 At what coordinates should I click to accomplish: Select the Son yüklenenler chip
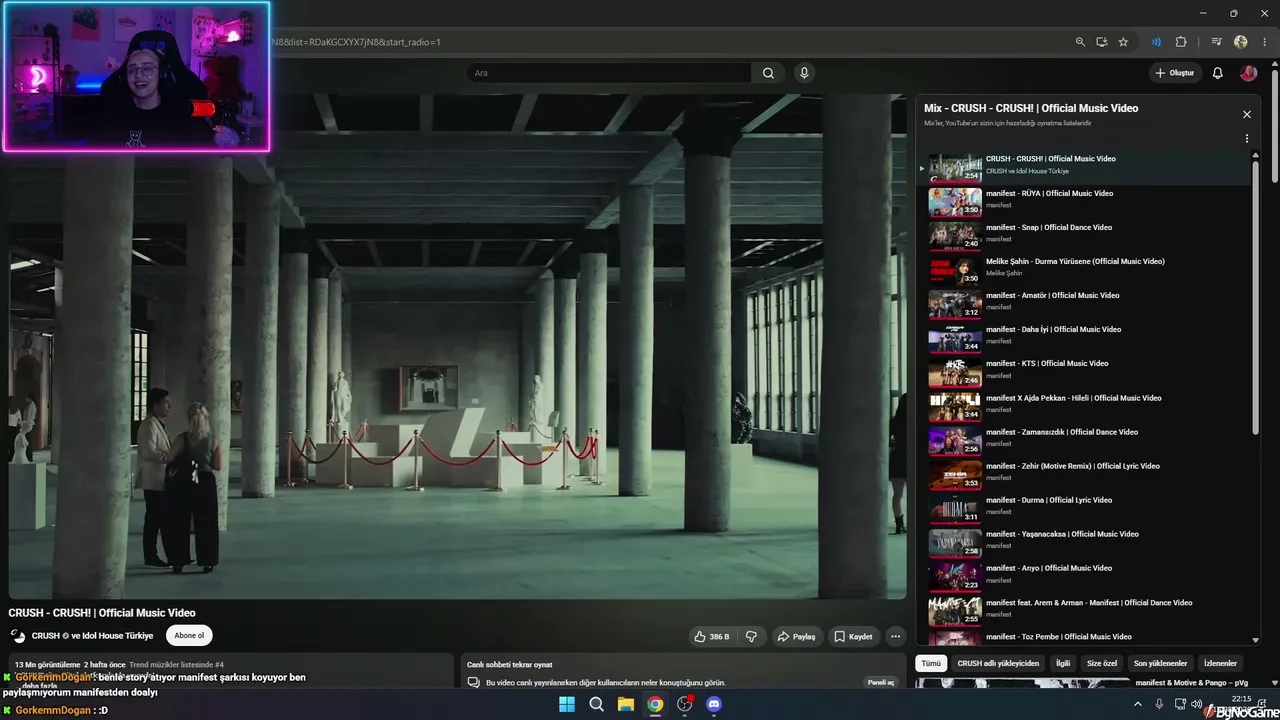coord(1160,663)
